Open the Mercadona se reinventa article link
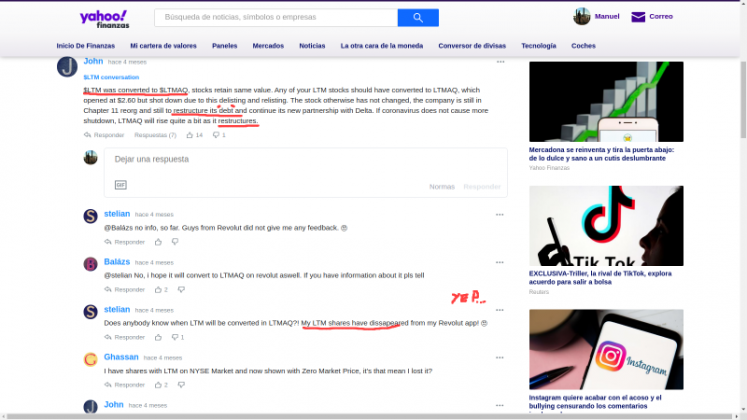 (601, 154)
